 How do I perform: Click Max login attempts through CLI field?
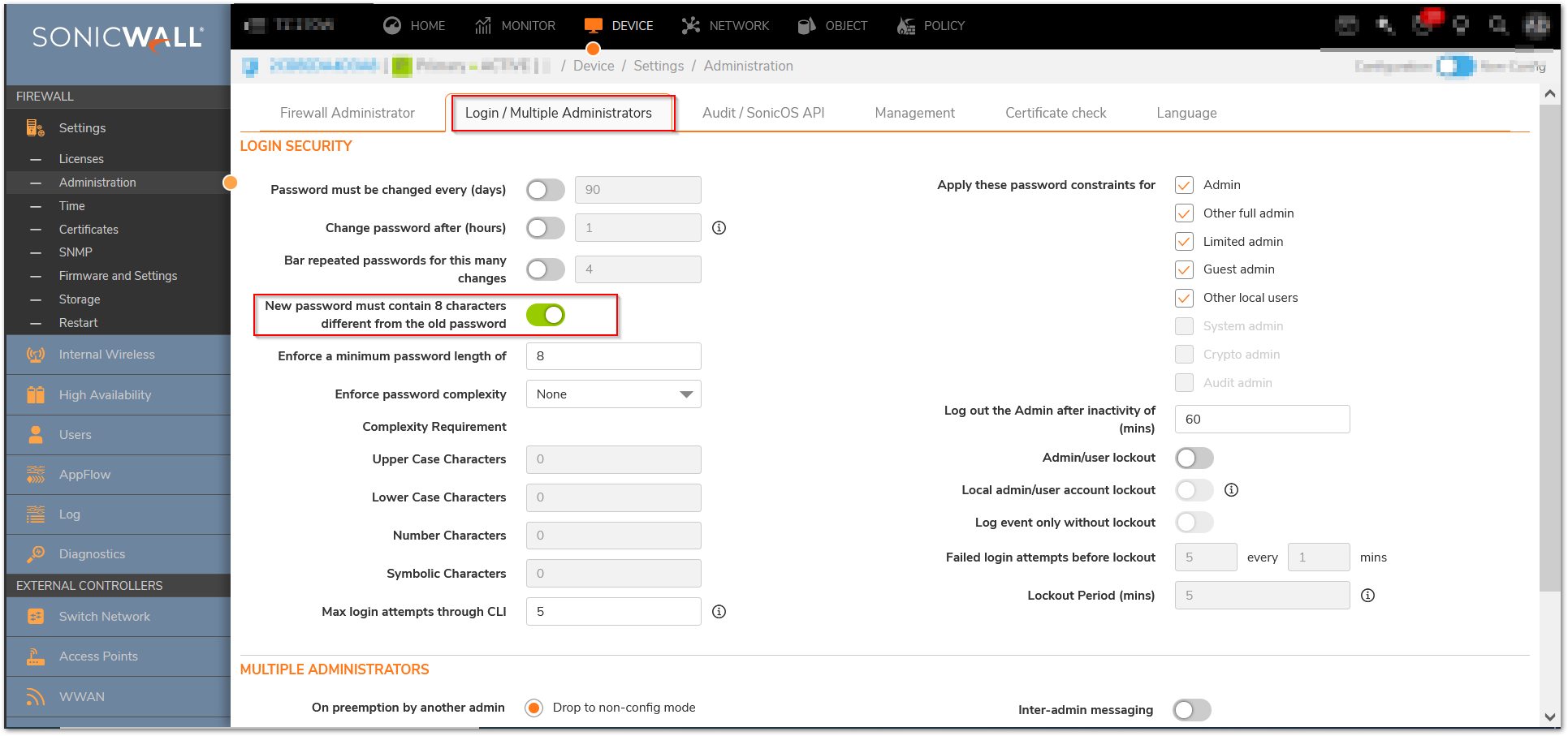pyautogui.click(x=614, y=612)
